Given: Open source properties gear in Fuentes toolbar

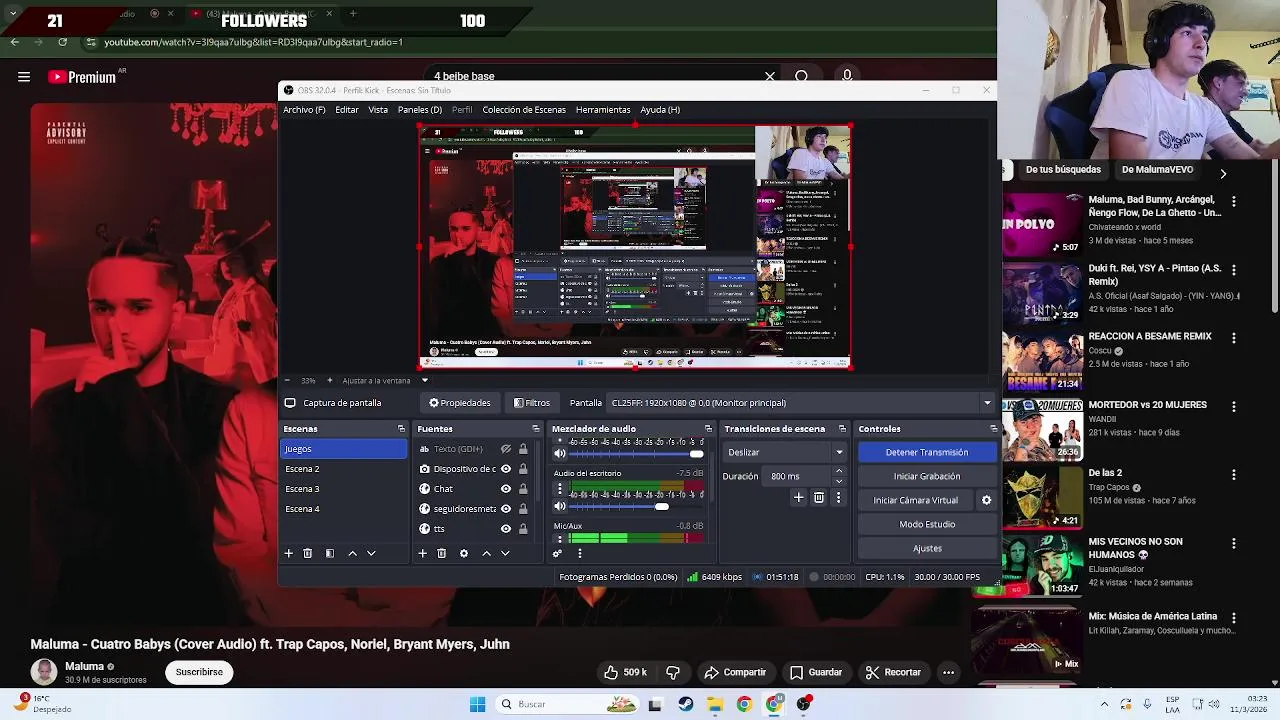Looking at the screenshot, I should pyautogui.click(x=464, y=553).
